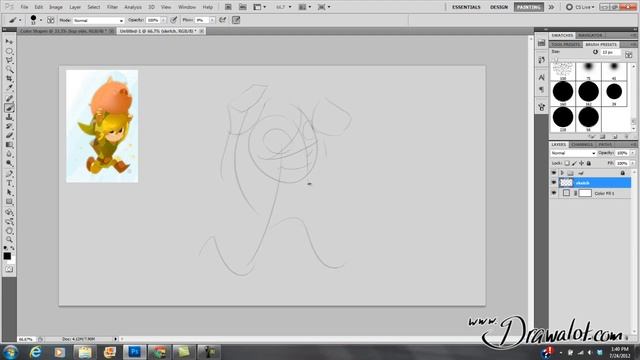The width and height of the screenshot is (640, 360).
Task: Select the Dodge tool
Action: point(9,163)
